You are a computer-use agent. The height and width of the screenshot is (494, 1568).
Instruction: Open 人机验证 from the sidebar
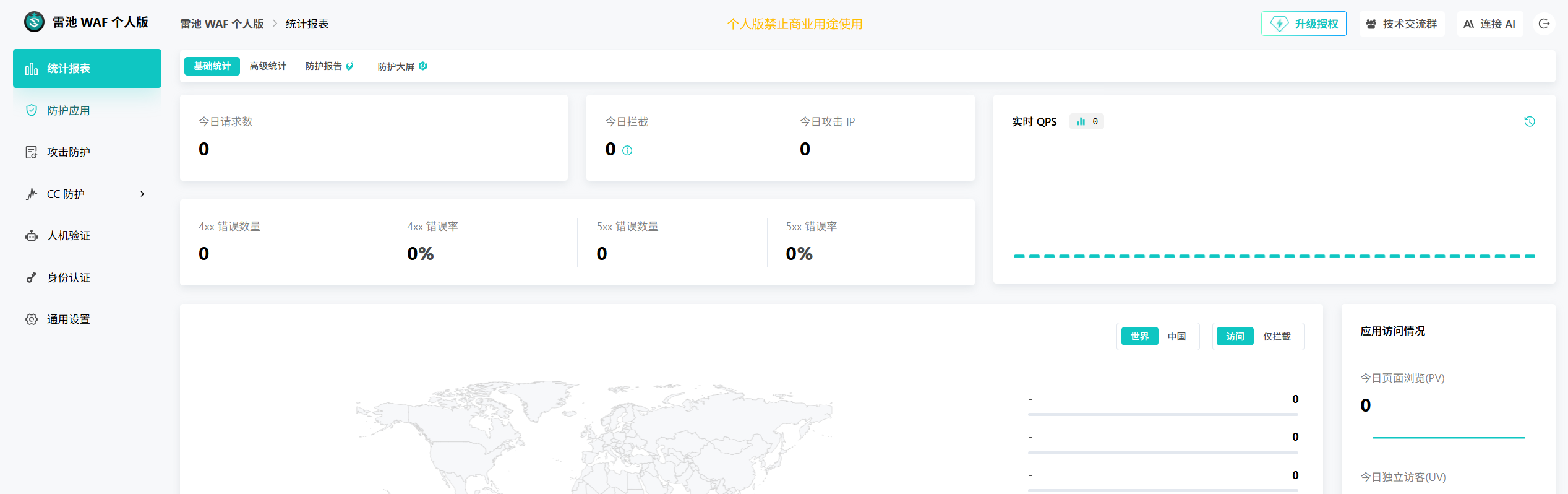tap(69, 236)
